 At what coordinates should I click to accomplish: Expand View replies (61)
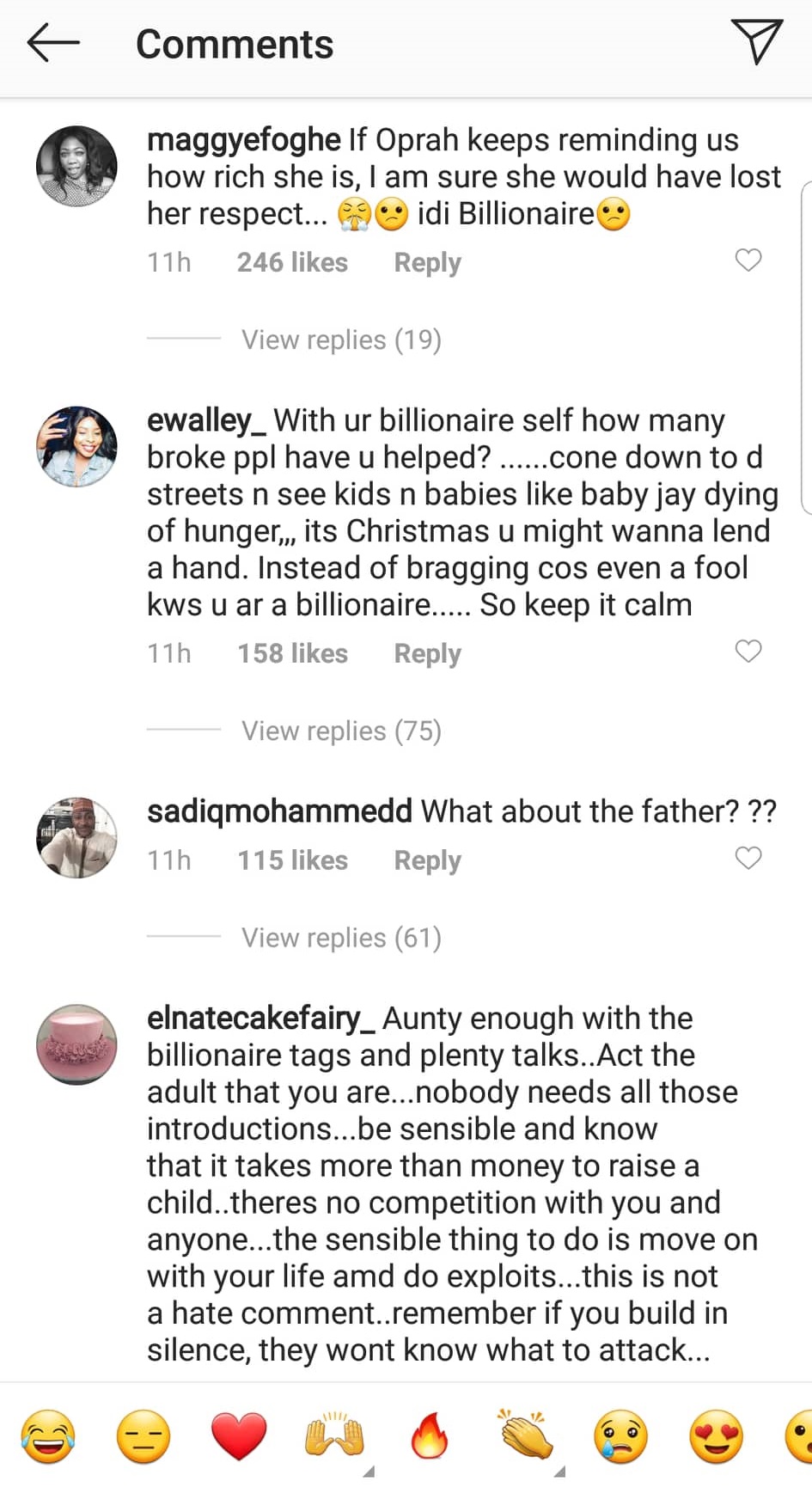(x=341, y=938)
